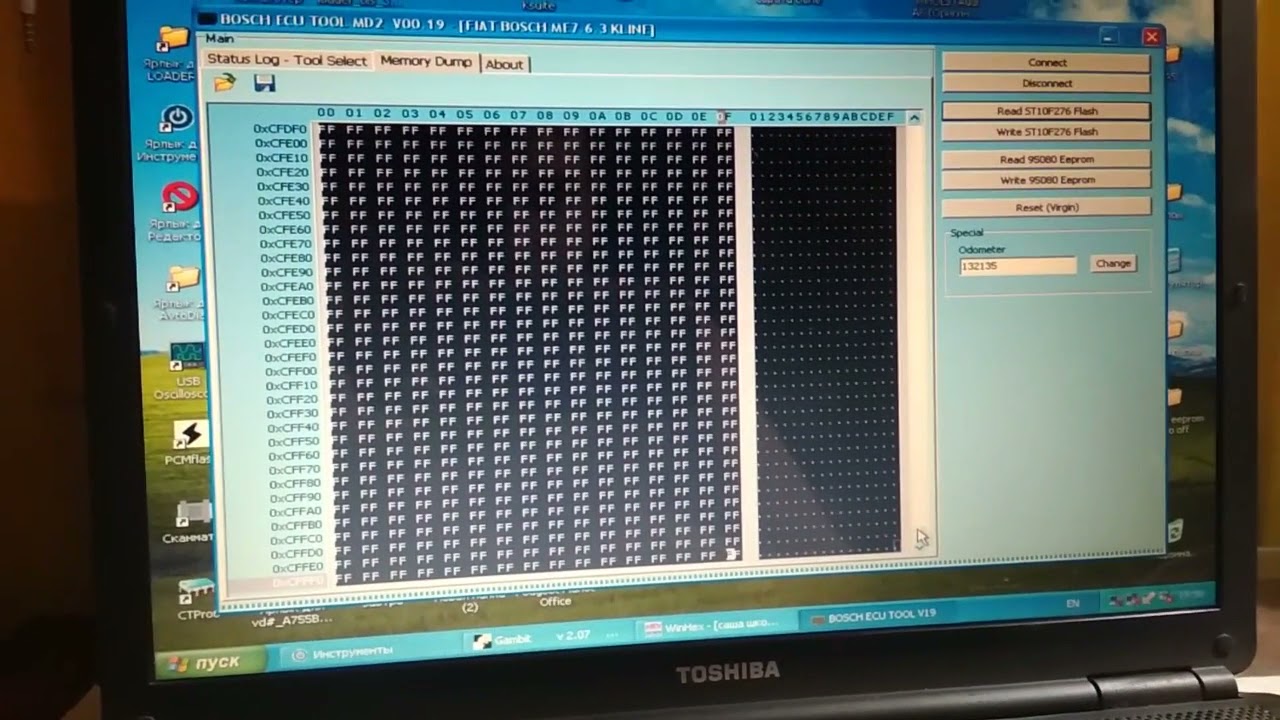Select address row 0xCFDF0
The height and width of the screenshot is (720, 1280).
(280, 129)
